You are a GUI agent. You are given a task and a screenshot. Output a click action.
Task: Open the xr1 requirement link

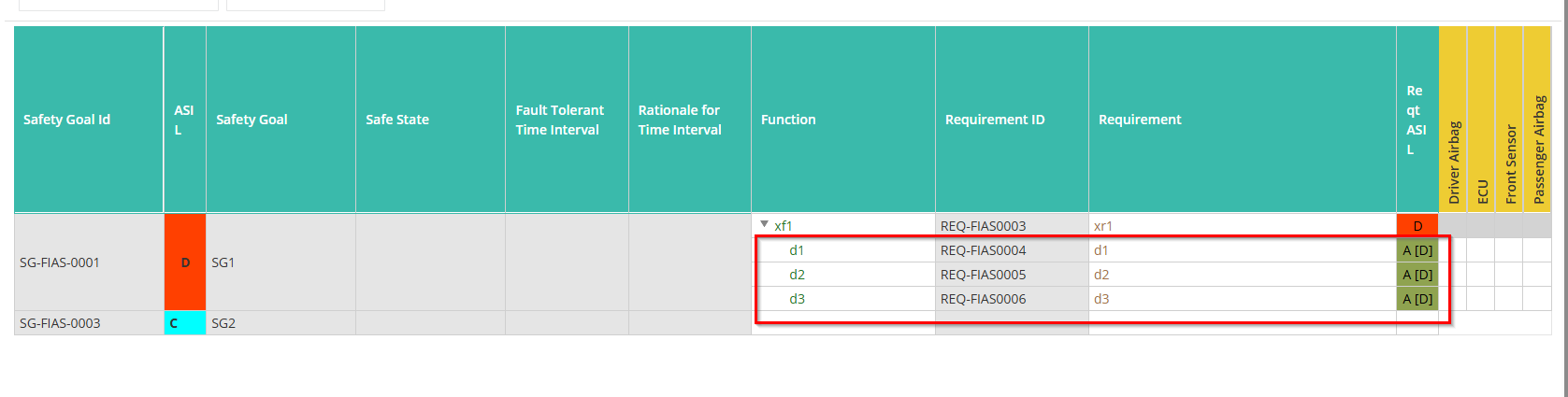click(1103, 226)
